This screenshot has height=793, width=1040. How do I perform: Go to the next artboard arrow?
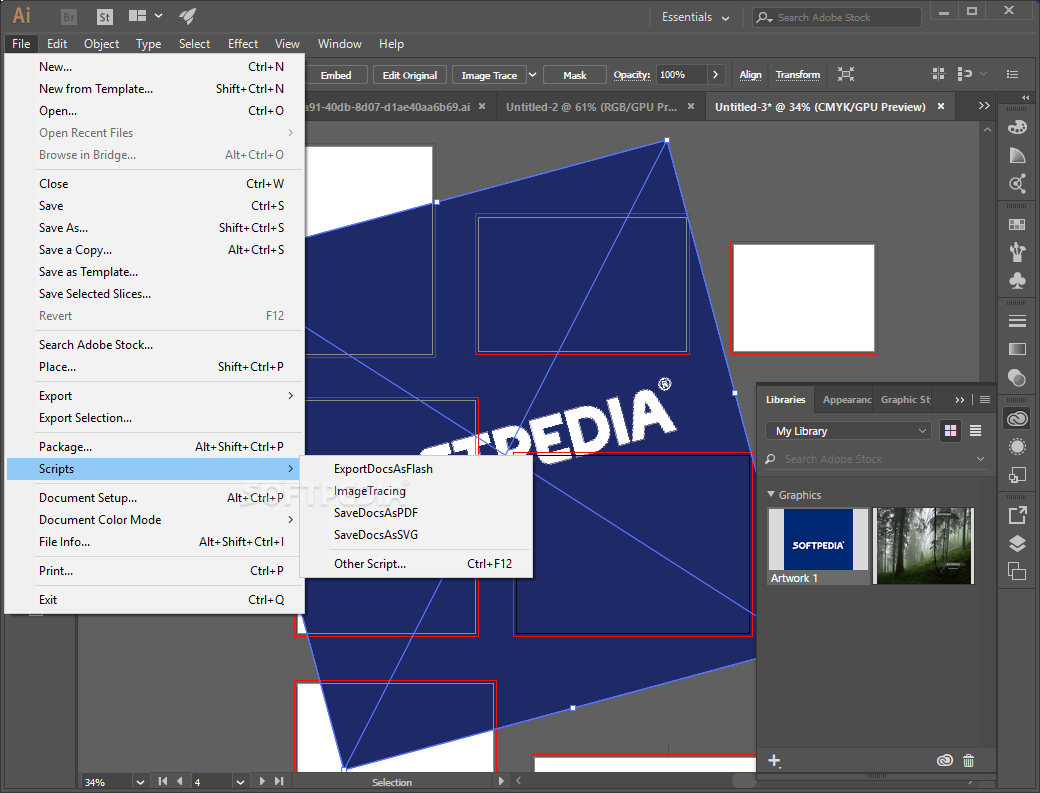point(263,782)
